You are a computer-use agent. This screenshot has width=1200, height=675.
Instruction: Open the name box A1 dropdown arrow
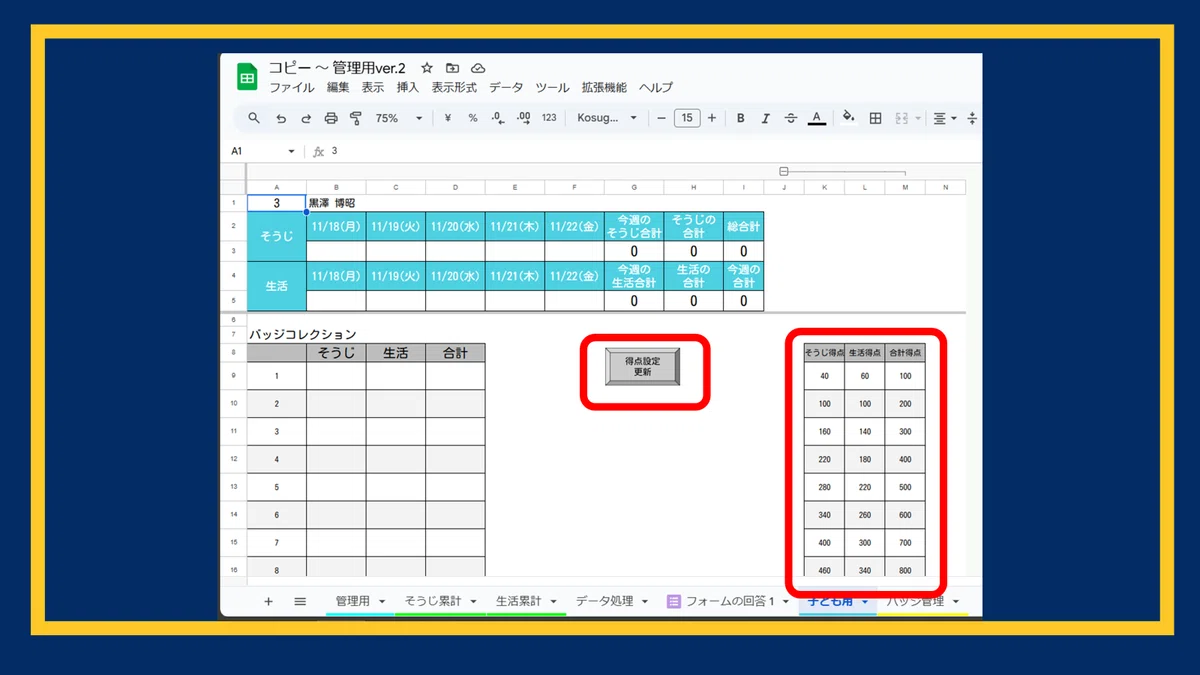point(292,151)
